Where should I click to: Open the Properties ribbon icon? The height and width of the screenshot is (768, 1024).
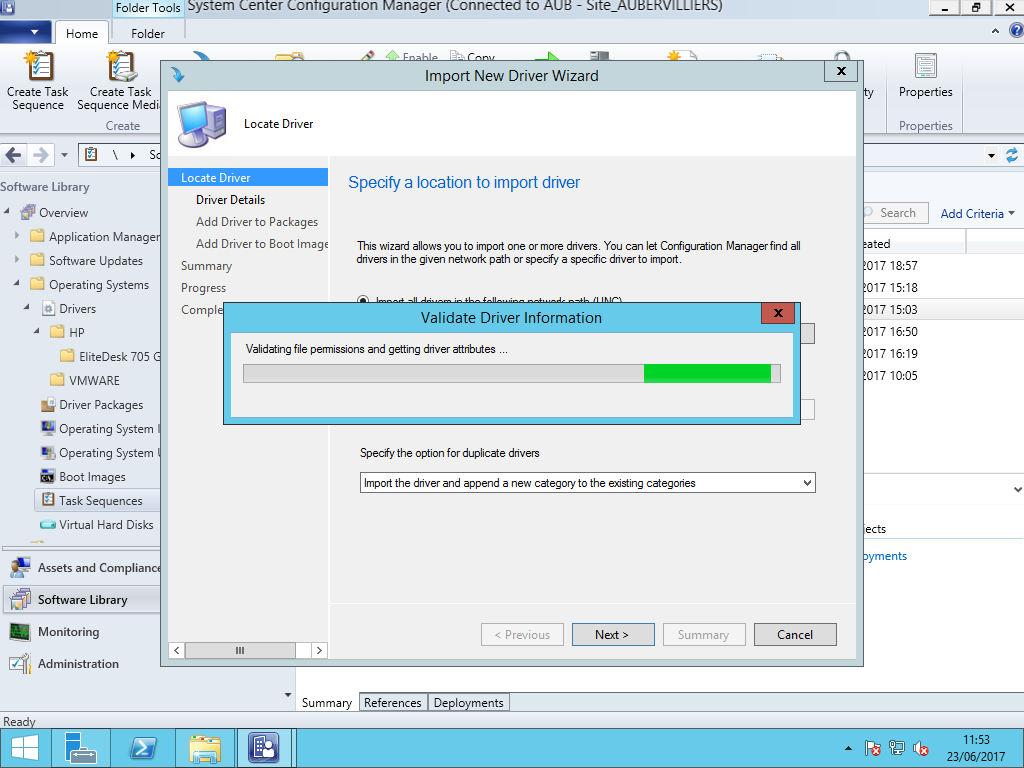(925, 67)
